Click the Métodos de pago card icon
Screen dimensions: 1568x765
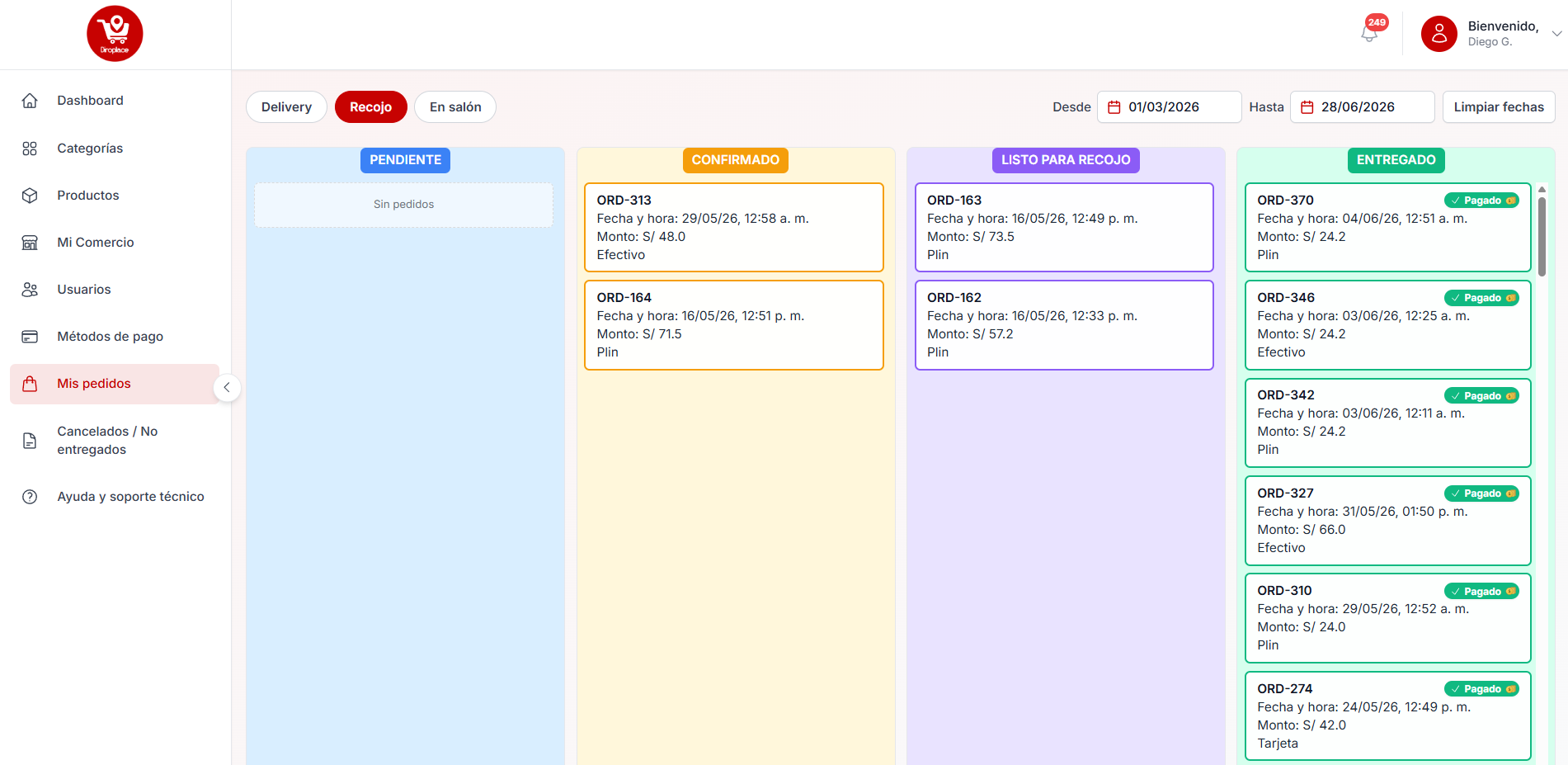coord(30,337)
